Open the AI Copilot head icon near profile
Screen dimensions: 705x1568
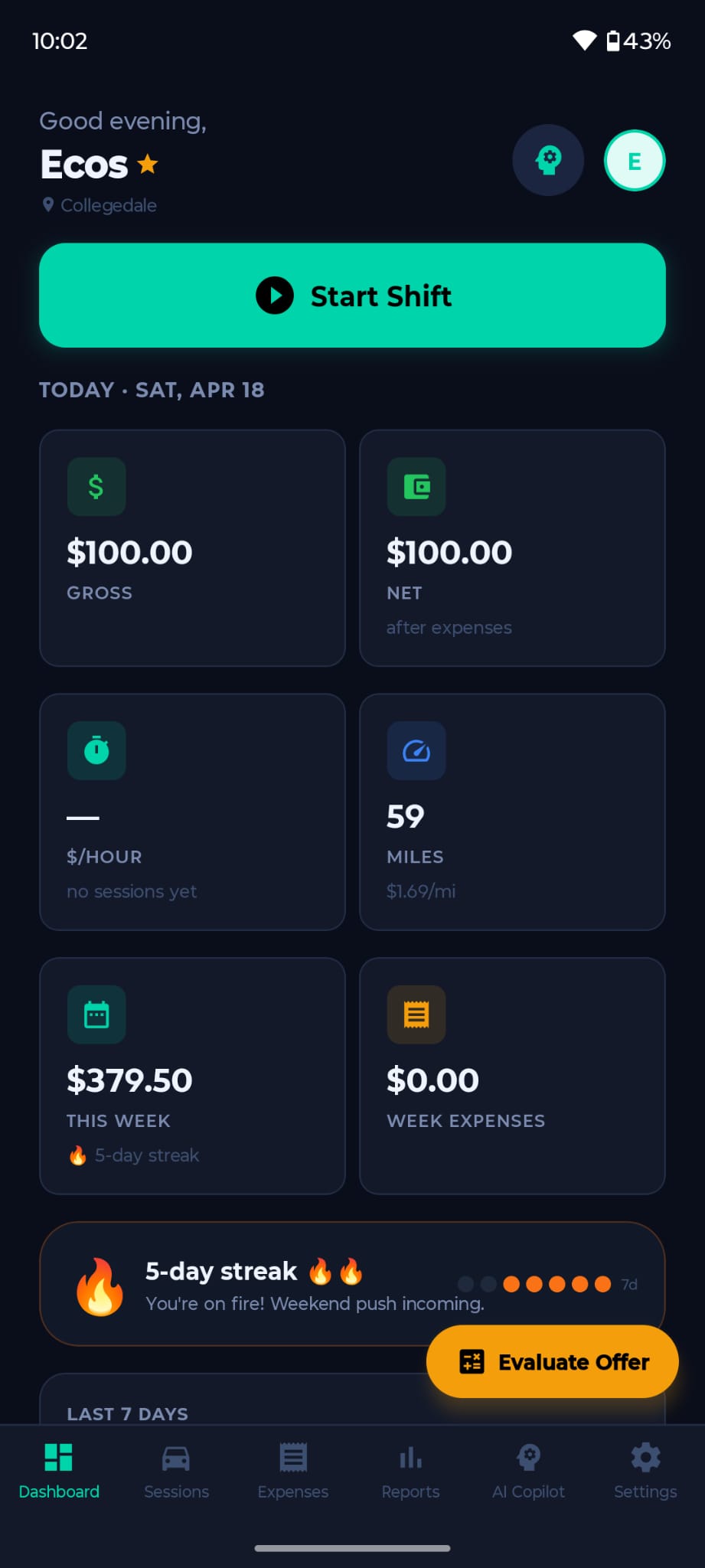548,160
